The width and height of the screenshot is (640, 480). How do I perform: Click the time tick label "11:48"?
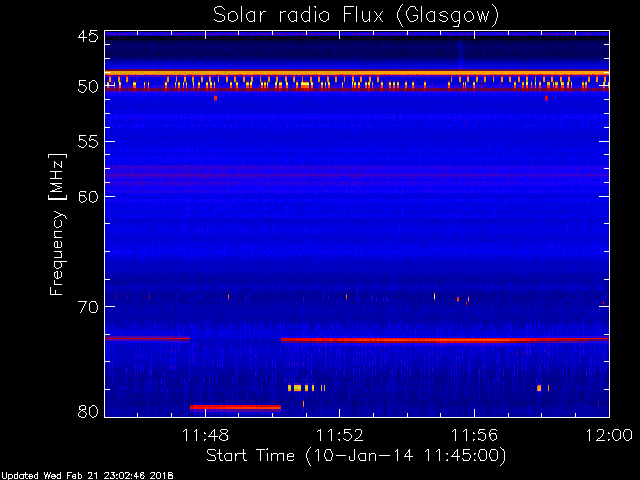[x=206, y=435]
